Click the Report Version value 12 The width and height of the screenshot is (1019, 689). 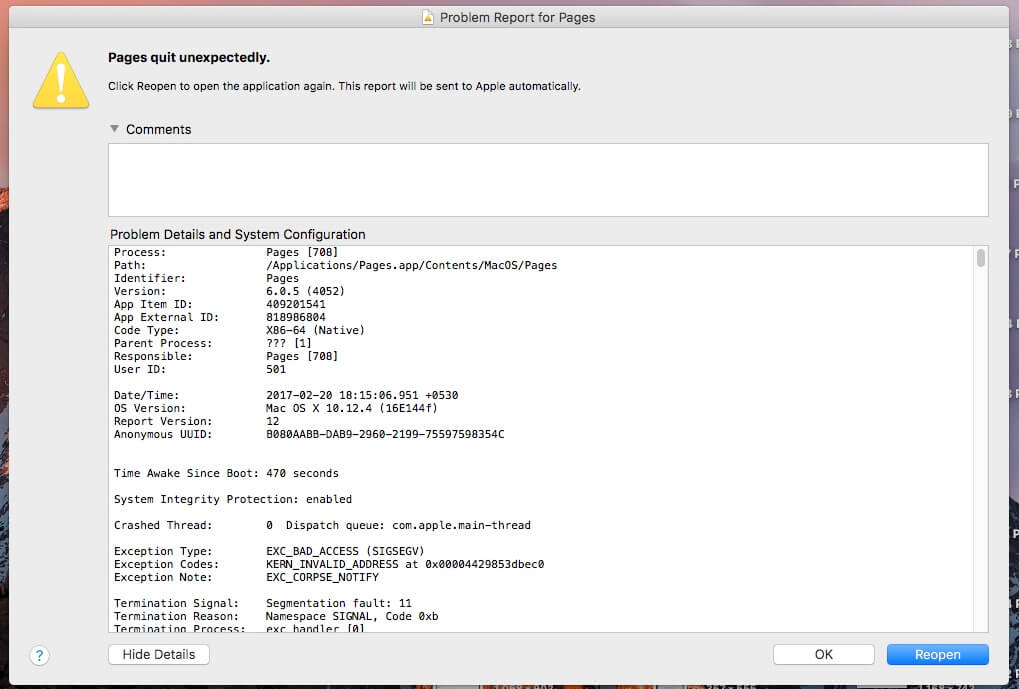(272, 421)
